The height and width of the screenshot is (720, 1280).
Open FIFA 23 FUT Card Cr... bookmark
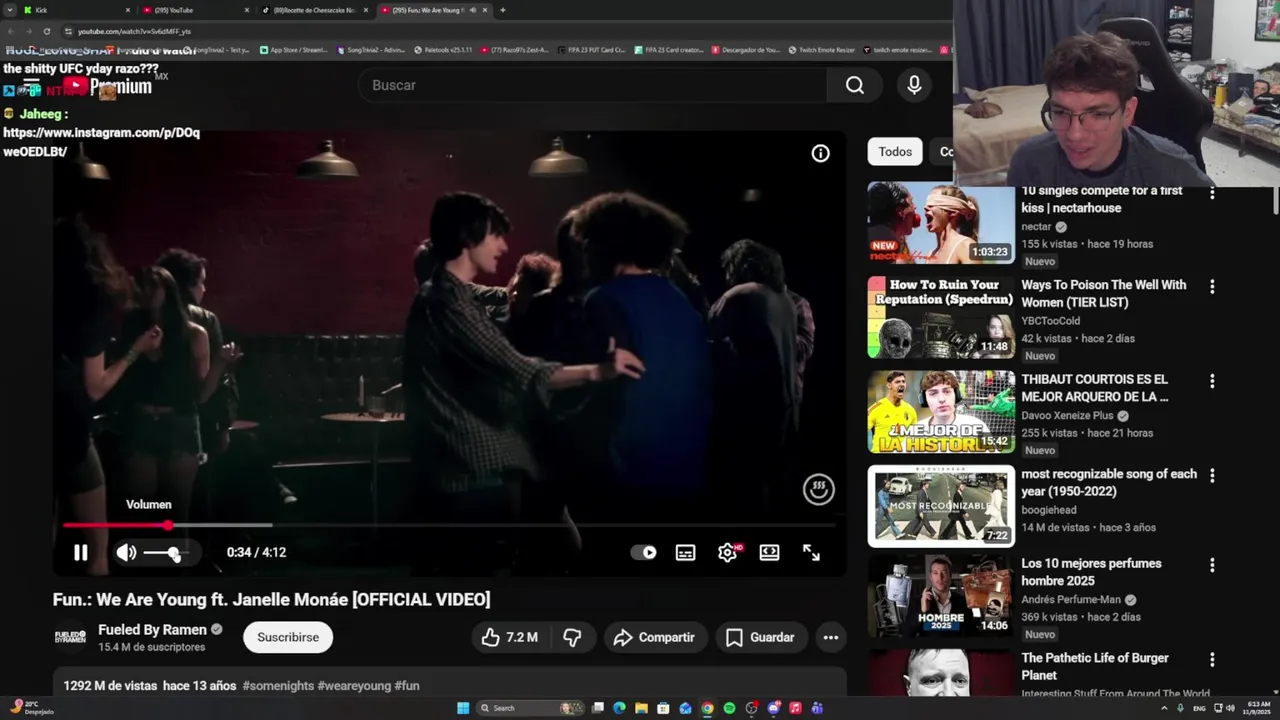[592, 50]
